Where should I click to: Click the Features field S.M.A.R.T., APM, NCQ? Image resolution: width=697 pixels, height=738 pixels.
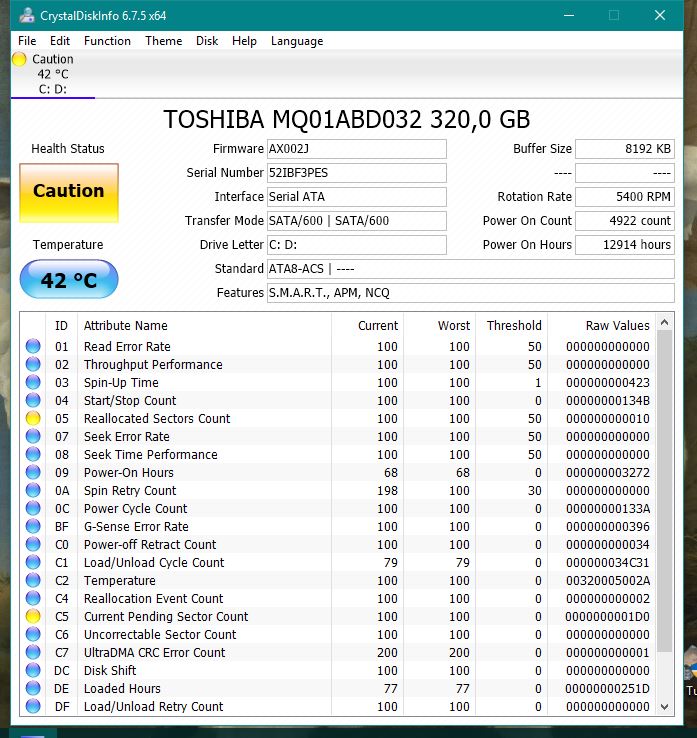tap(471, 293)
